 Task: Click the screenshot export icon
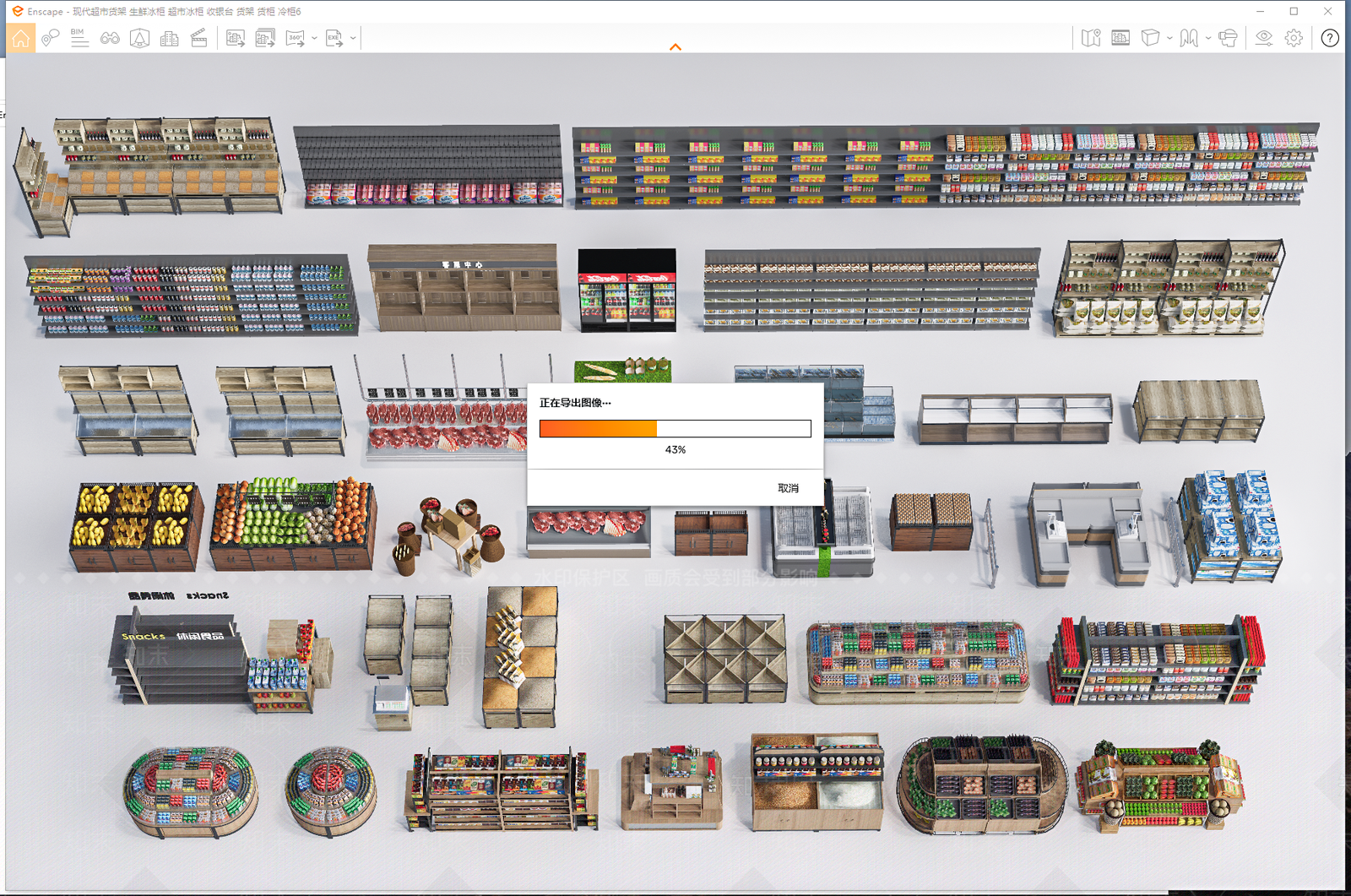pos(236,38)
